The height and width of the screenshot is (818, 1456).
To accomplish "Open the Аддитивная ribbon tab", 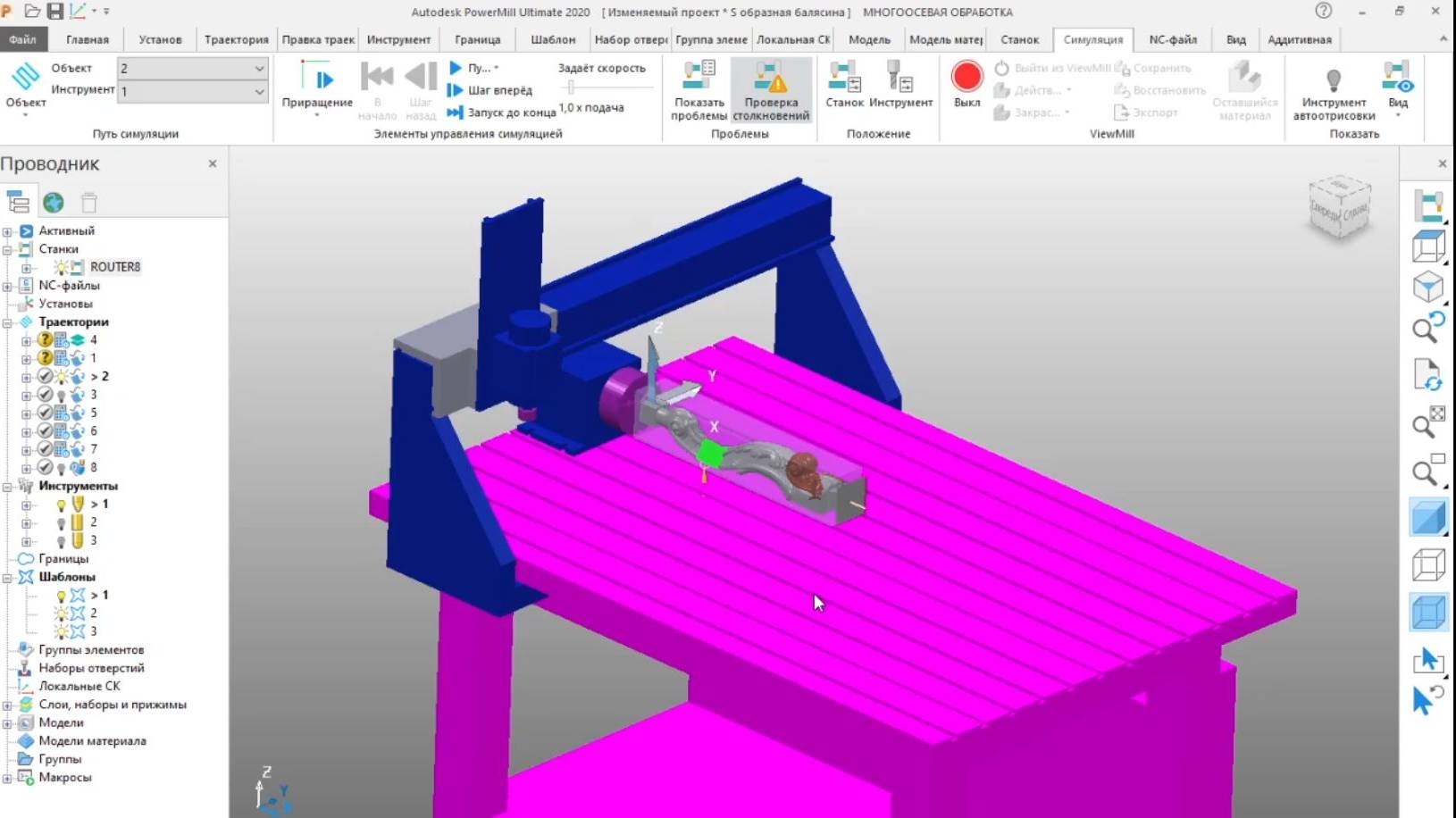I will (1299, 39).
